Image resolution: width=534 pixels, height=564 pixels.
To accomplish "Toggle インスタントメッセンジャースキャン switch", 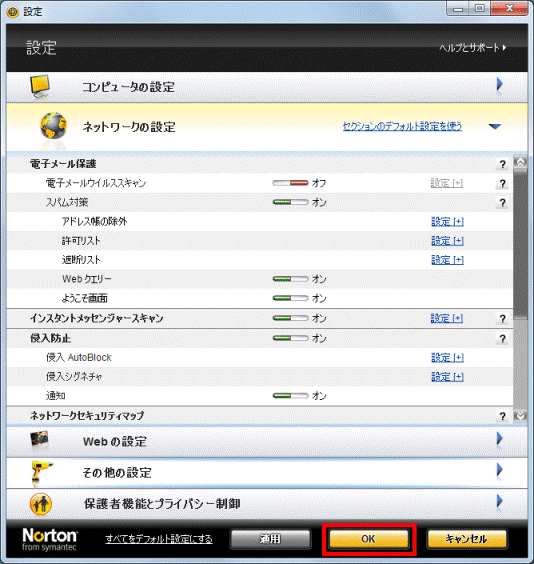I will [290, 318].
